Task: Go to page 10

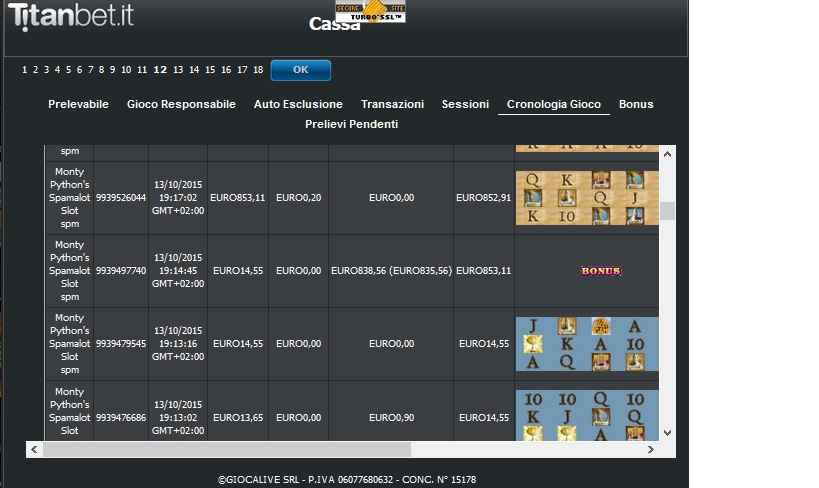Action: click(126, 69)
